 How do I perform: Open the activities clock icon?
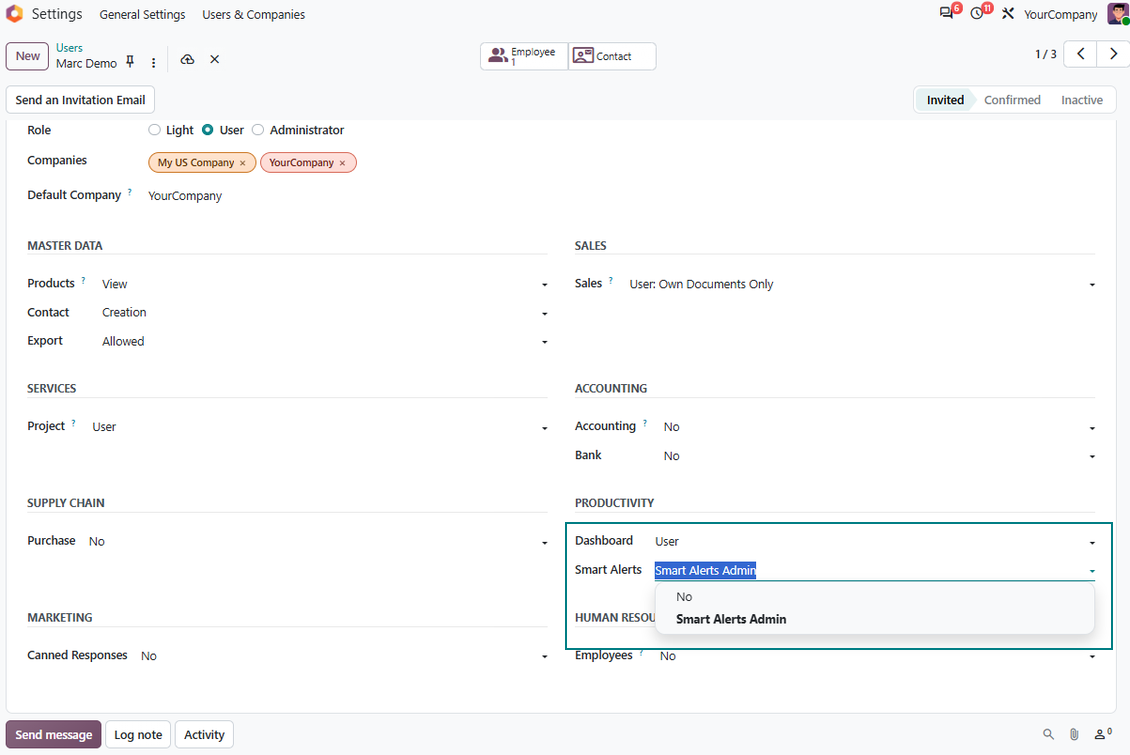point(977,14)
